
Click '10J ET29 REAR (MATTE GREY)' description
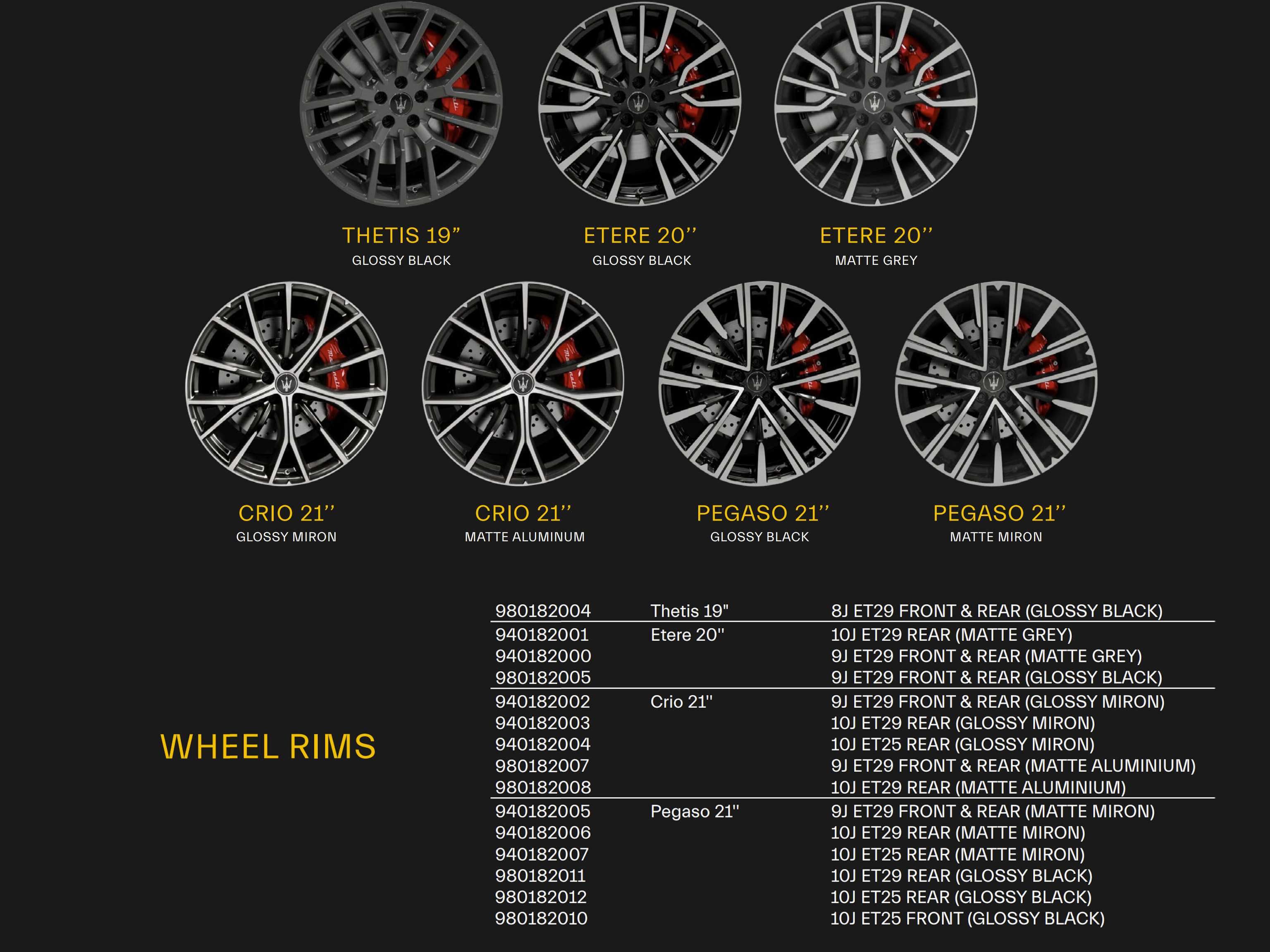(x=951, y=635)
